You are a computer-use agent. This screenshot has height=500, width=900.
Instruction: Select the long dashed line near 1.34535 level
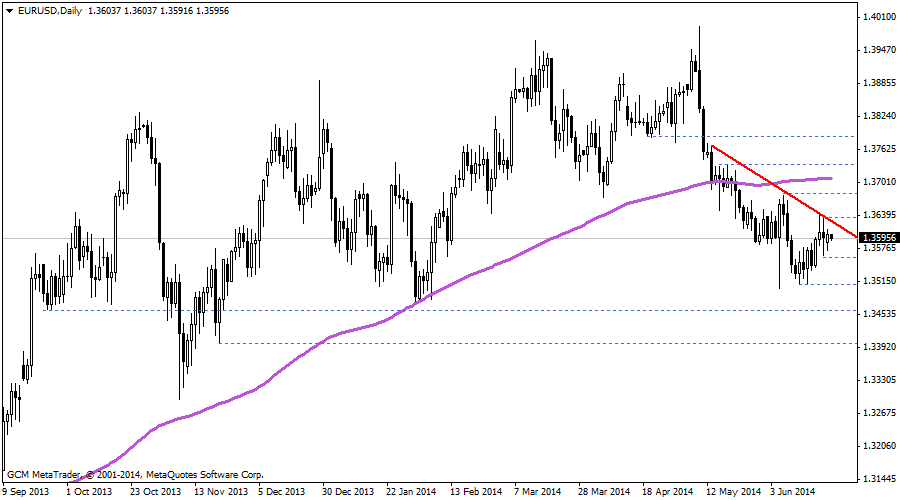pyautogui.click(x=451, y=311)
